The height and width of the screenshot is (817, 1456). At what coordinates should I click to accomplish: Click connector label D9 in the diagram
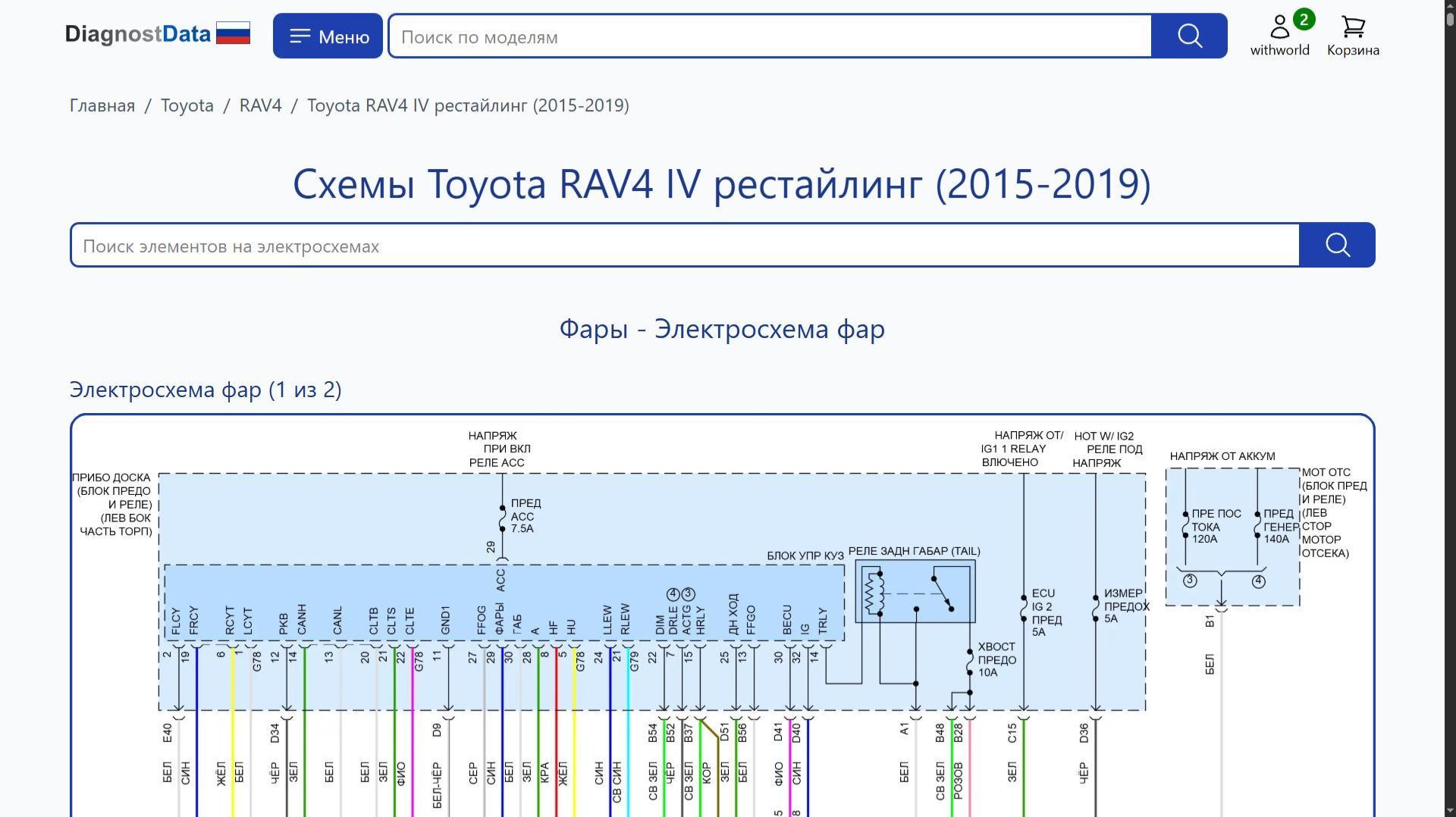click(x=437, y=730)
